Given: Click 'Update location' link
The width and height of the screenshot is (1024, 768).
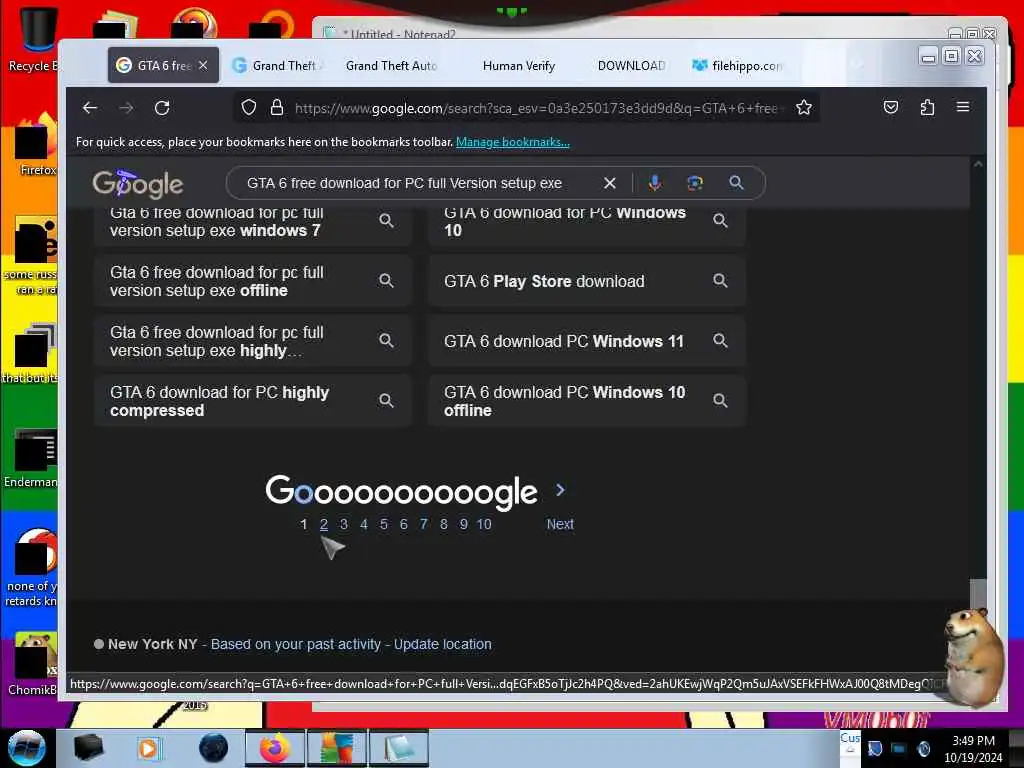Looking at the screenshot, I should pos(443,644).
